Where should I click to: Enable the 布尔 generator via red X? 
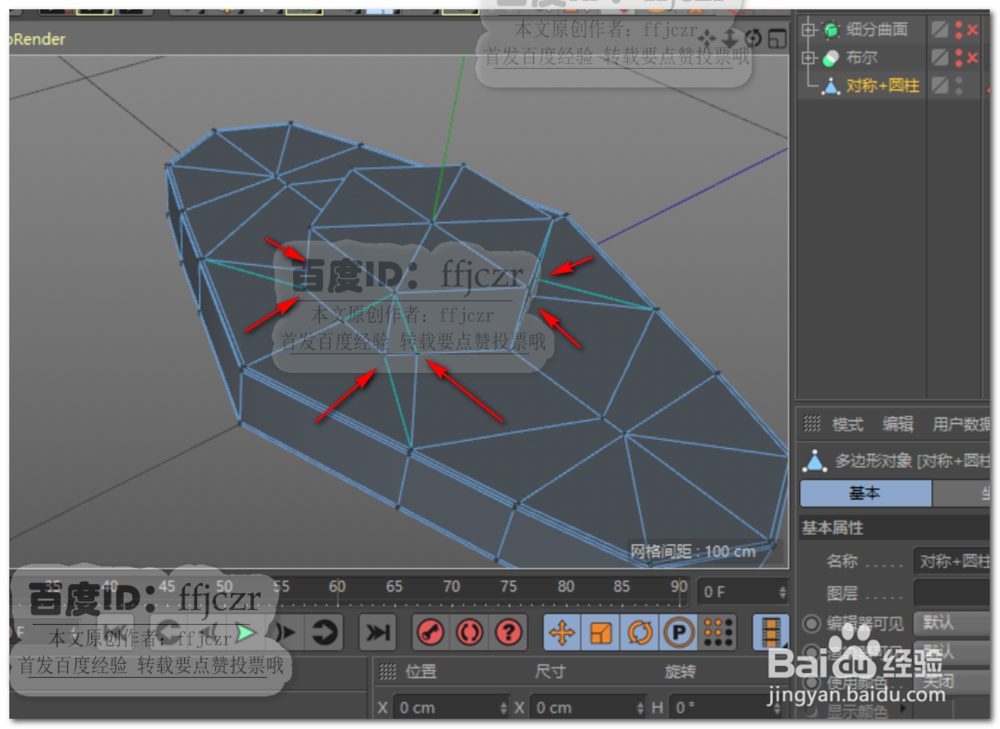(x=973, y=58)
